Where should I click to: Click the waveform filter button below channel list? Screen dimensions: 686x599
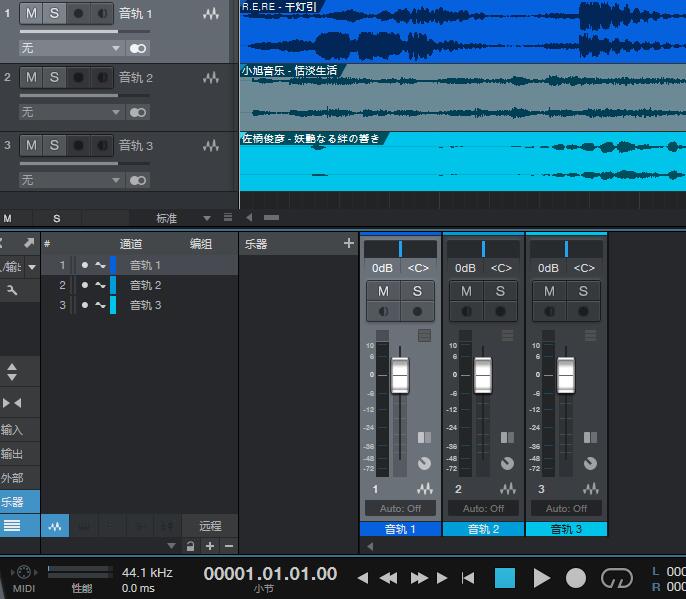(x=55, y=526)
